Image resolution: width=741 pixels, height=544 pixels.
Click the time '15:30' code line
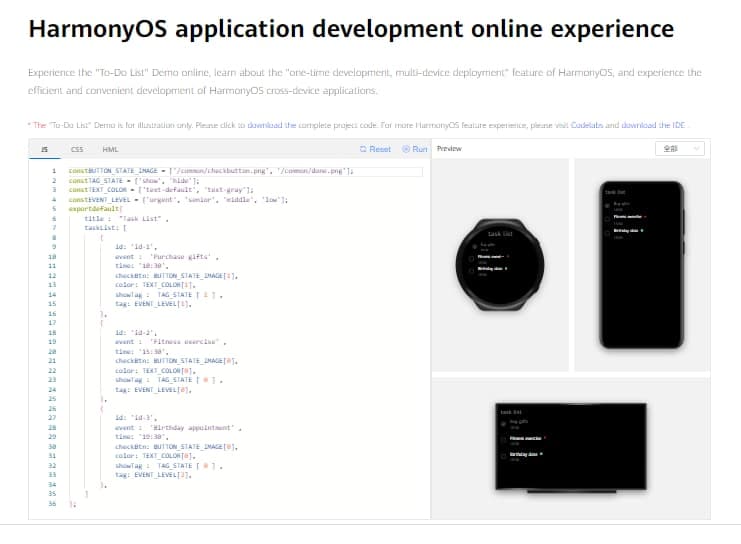142,352
